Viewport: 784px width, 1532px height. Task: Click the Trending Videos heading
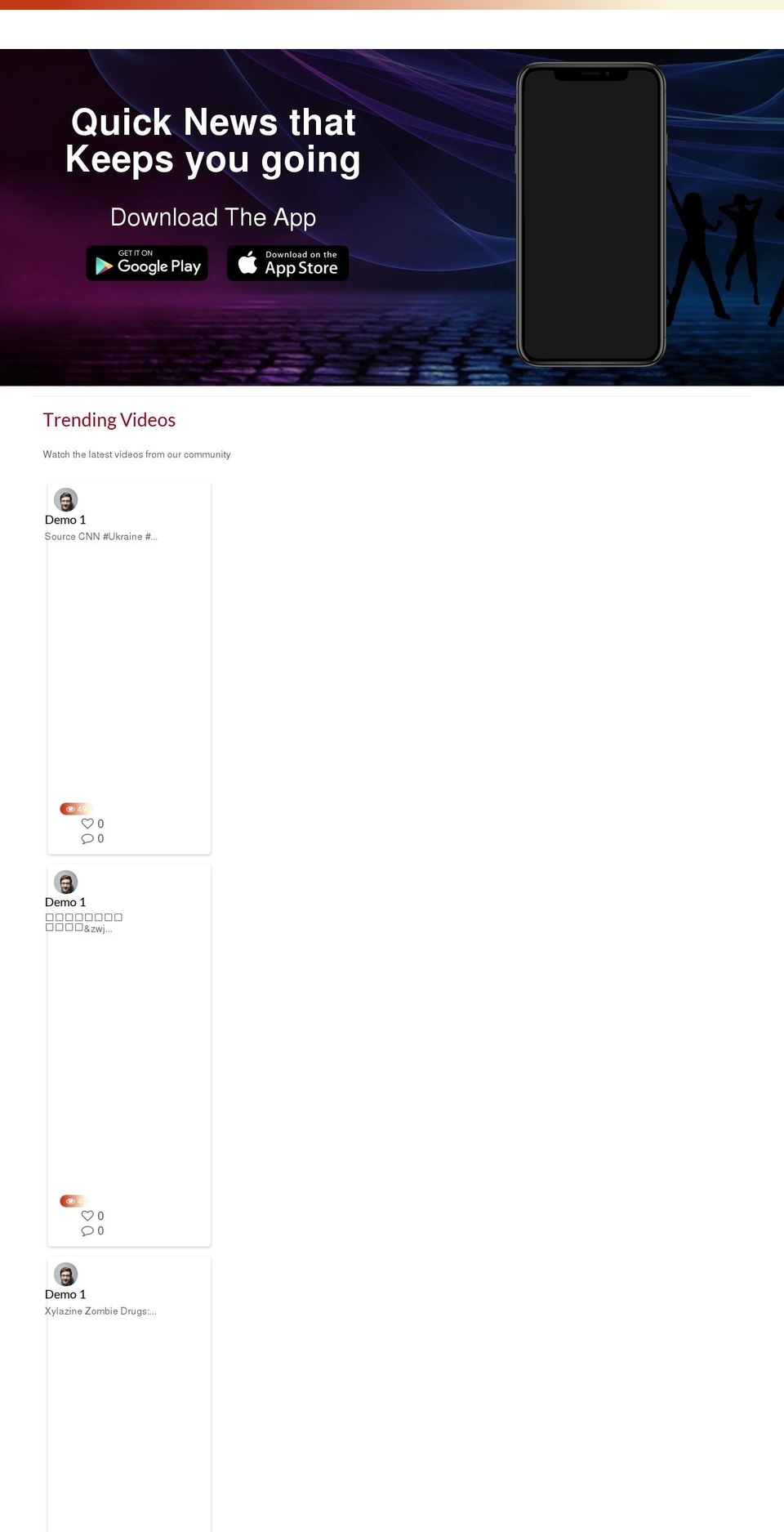[x=109, y=420]
